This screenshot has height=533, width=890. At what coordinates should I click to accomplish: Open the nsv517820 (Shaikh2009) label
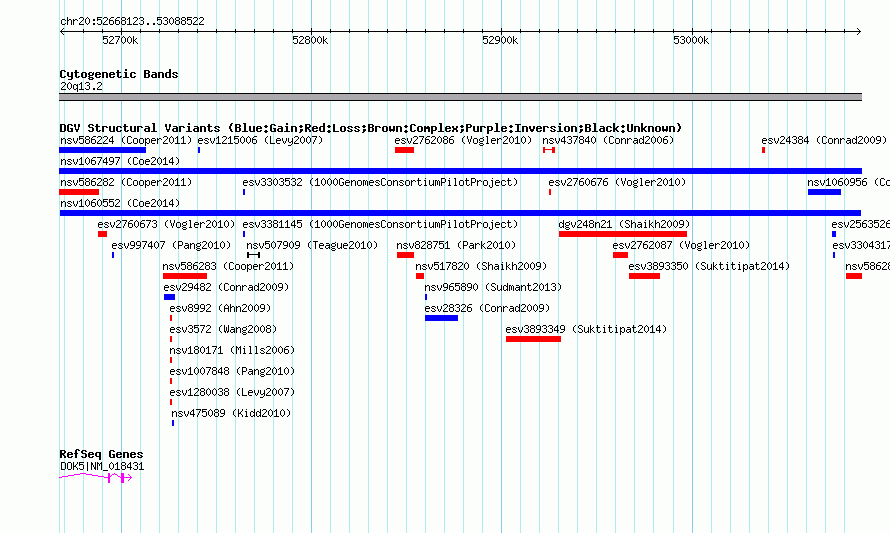(x=481, y=266)
